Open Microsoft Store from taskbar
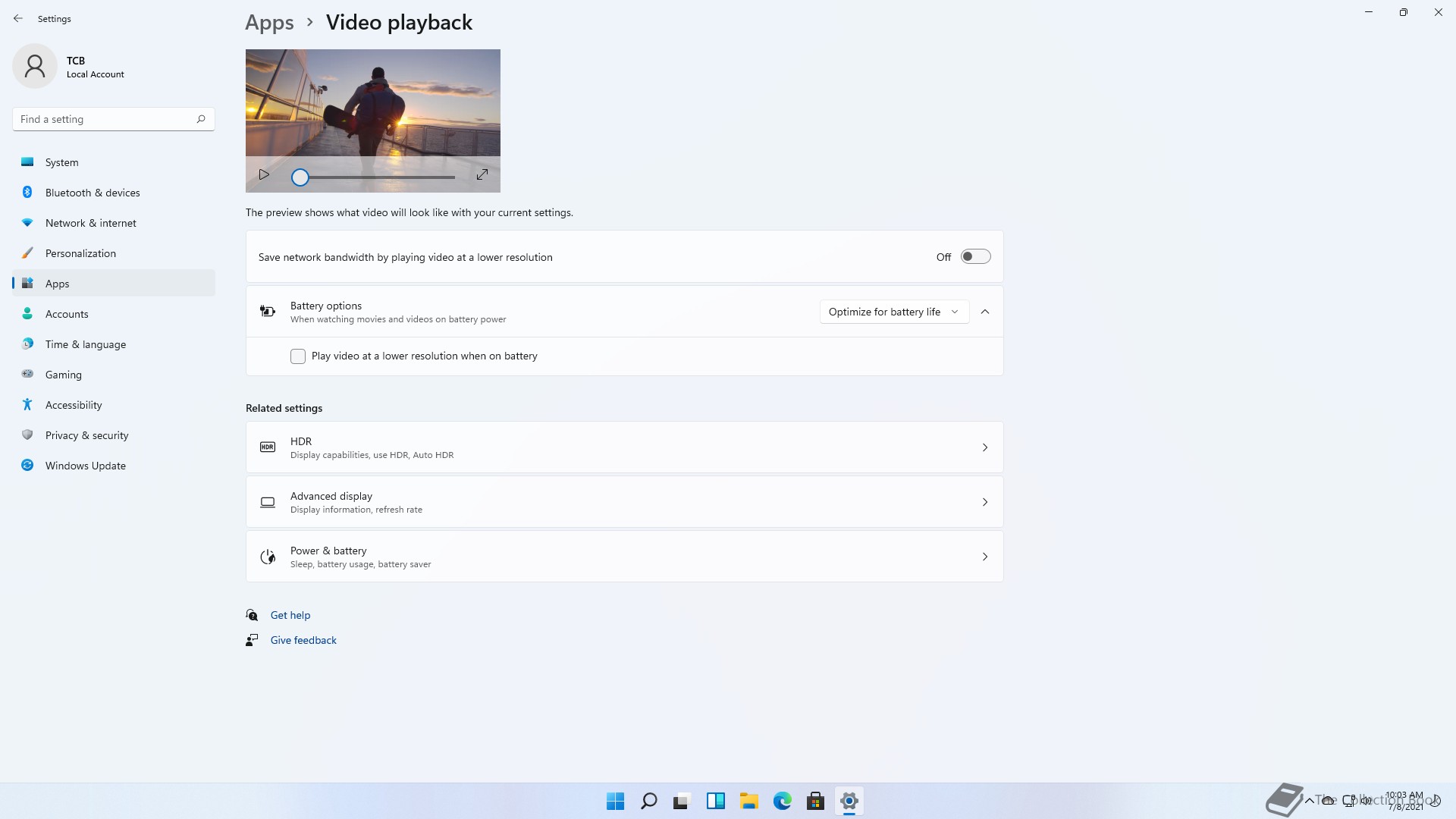This screenshot has width=1456, height=819. pyautogui.click(x=815, y=801)
